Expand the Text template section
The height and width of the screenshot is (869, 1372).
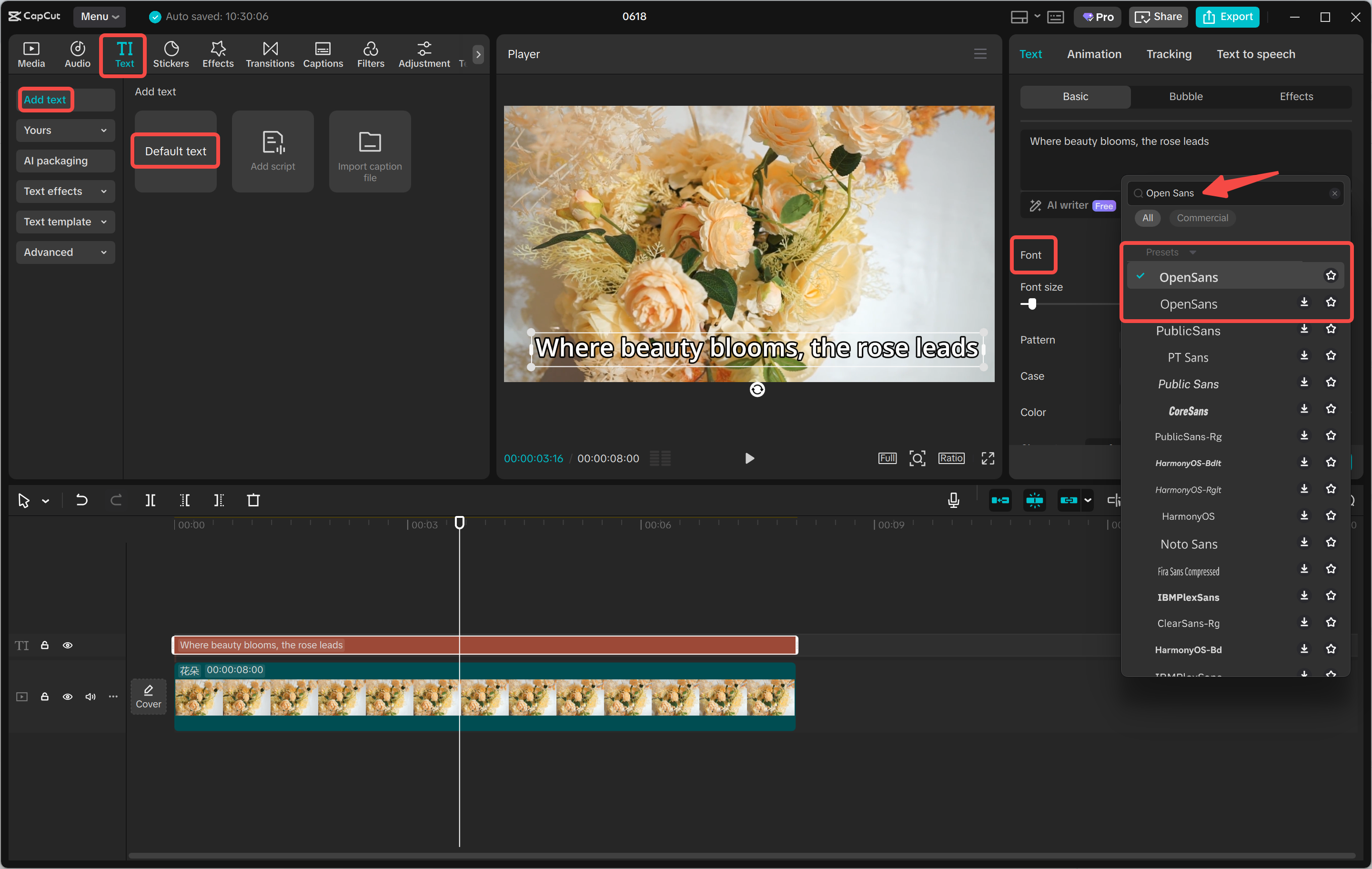(x=65, y=222)
